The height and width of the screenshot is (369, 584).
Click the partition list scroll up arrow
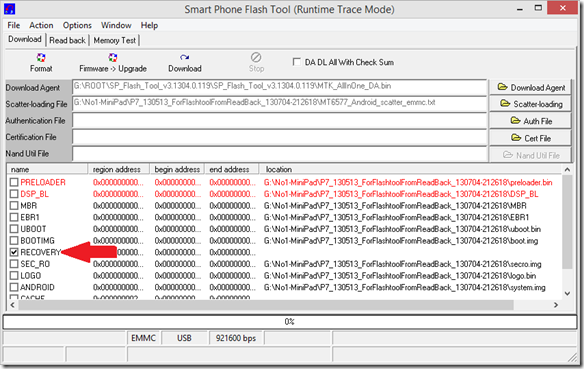(567, 170)
